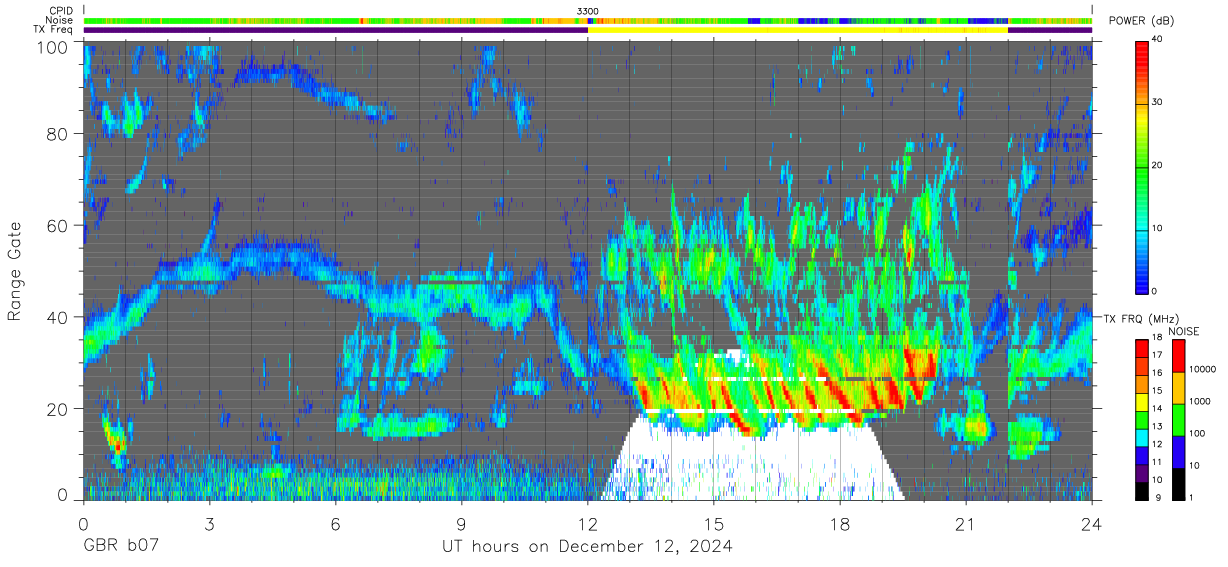
Task: Click the 80 tick on the Range Gate axis
Action: tap(59, 134)
